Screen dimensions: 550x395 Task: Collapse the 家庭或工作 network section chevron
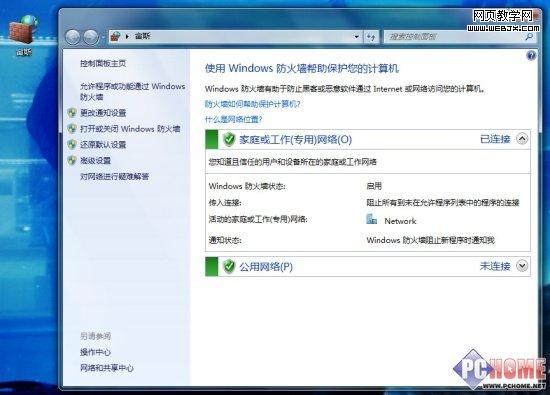pos(522,139)
